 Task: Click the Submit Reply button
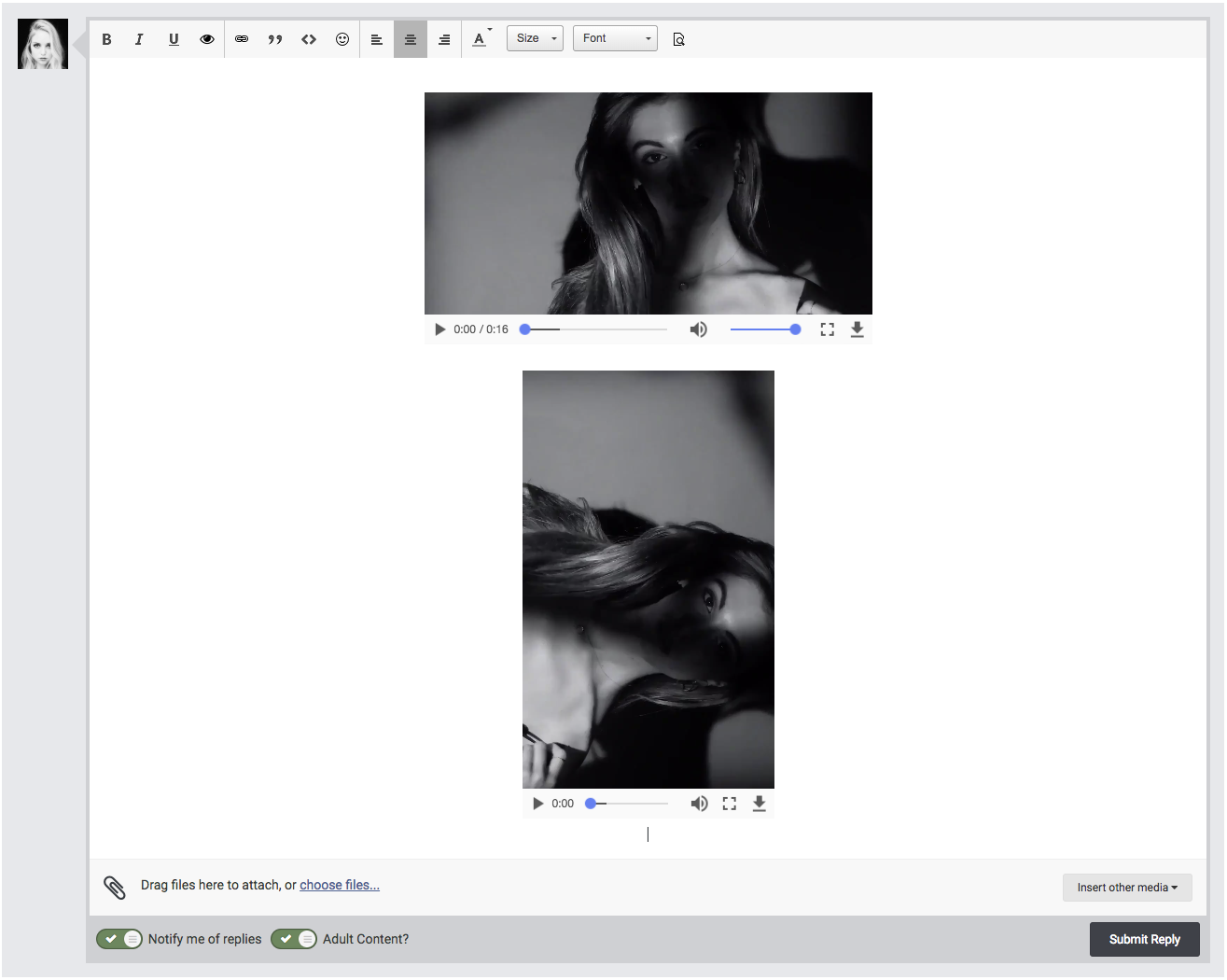pos(1144,939)
